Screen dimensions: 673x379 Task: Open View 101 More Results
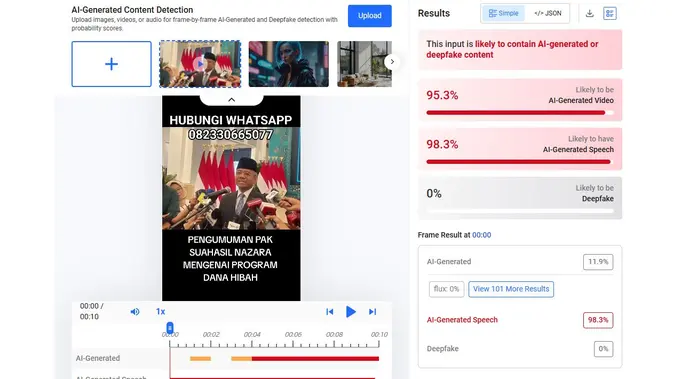coord(511,289)
